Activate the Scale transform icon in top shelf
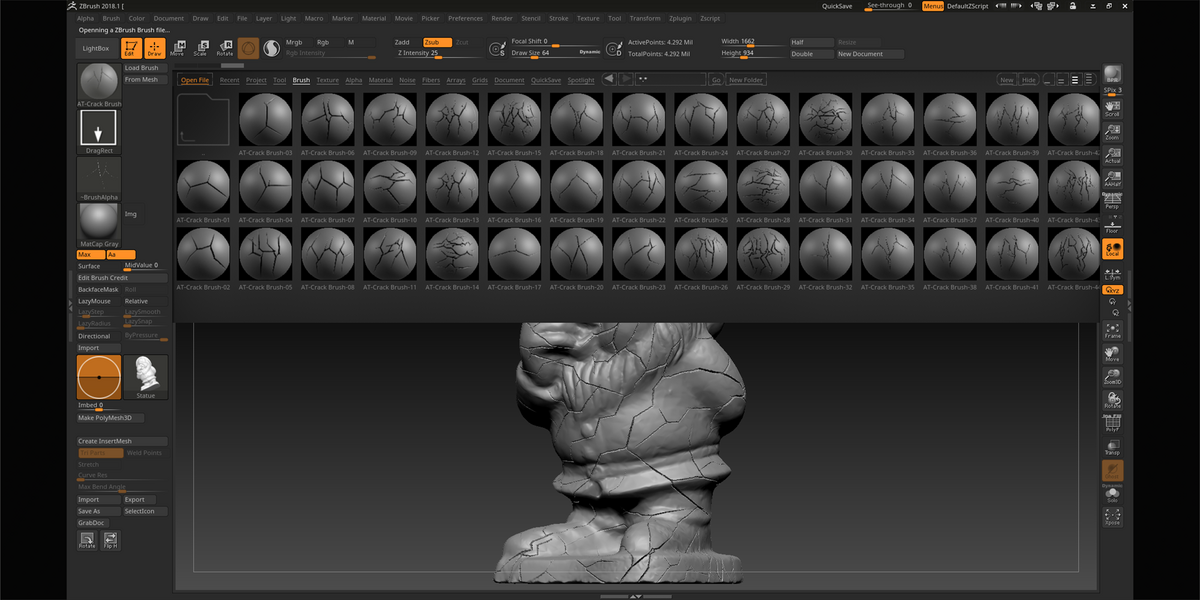Screen dimensions: 1200x600 [202, 48]
